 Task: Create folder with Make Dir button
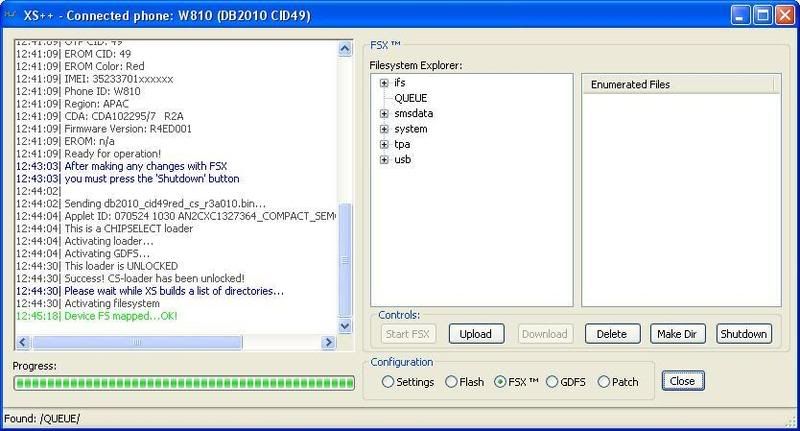pyautogui.click(x=679, y=334)
